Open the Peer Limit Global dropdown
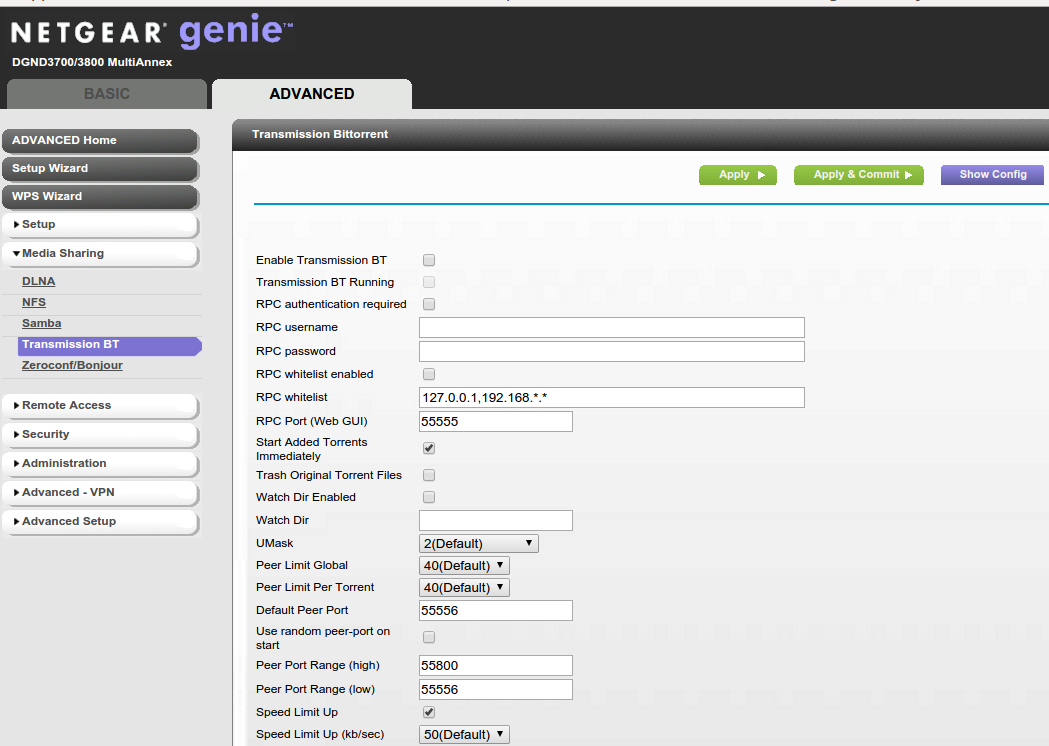This screenshot has height=746, width=1049. 464,565
